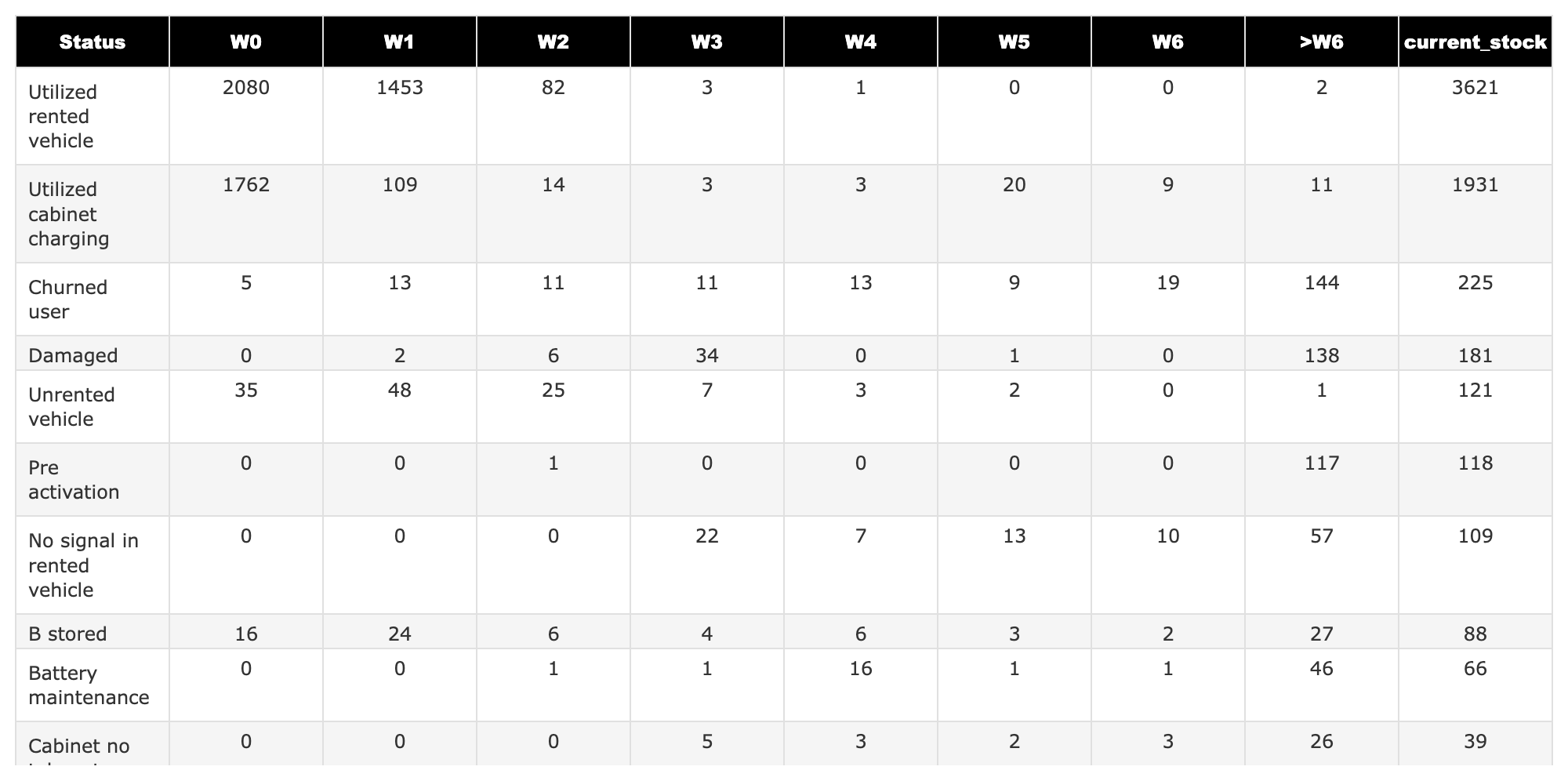The width and height of the screenshot is (1568, 781).
Task: Select the >W6 column header
Action: (1322, 42)
